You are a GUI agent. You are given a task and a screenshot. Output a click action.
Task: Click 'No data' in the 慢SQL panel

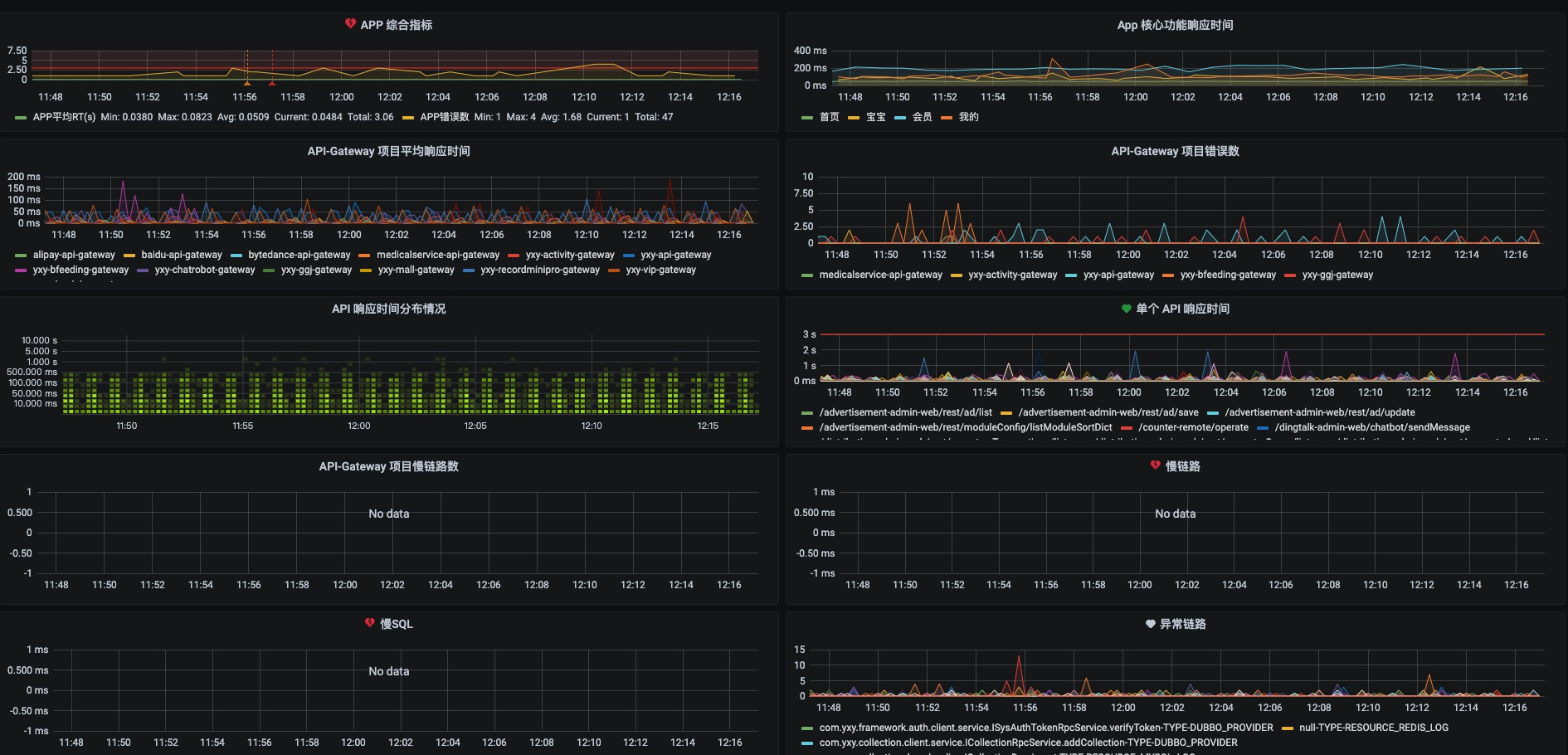pyautogui.click(x=388, y=671)
